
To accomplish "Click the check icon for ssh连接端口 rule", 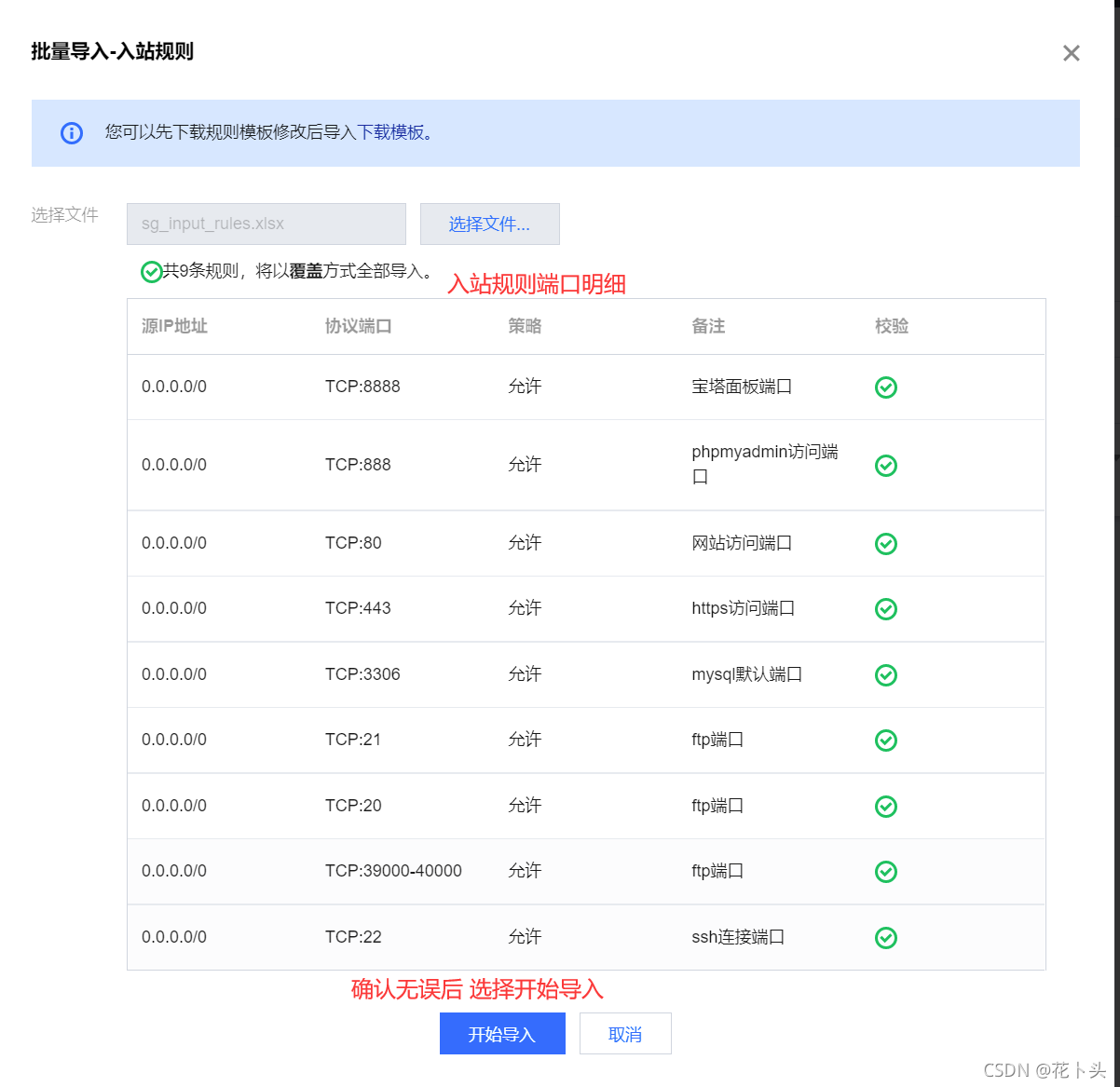I will [886, 937].
